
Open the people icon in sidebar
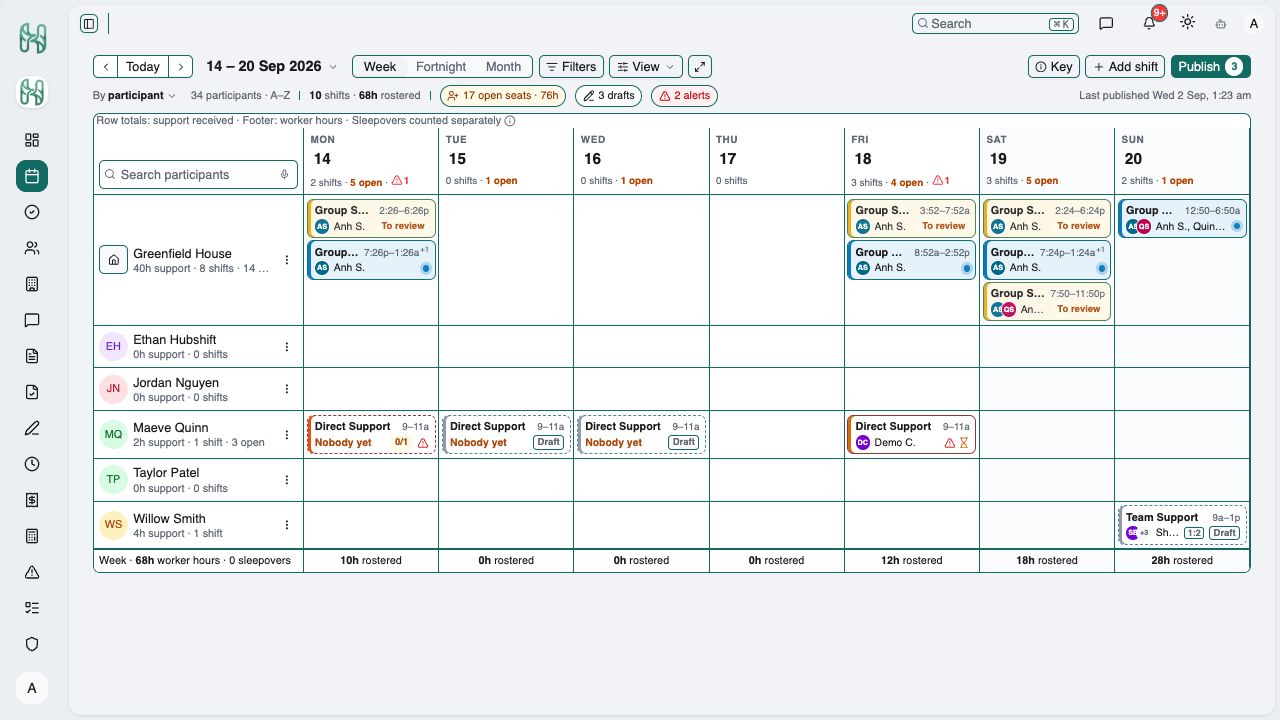(x=32, y=248)
